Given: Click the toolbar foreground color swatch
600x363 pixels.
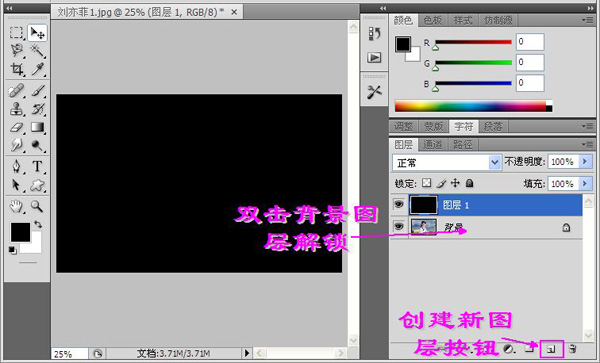Looking at the screenshot, I should [20, 232].
